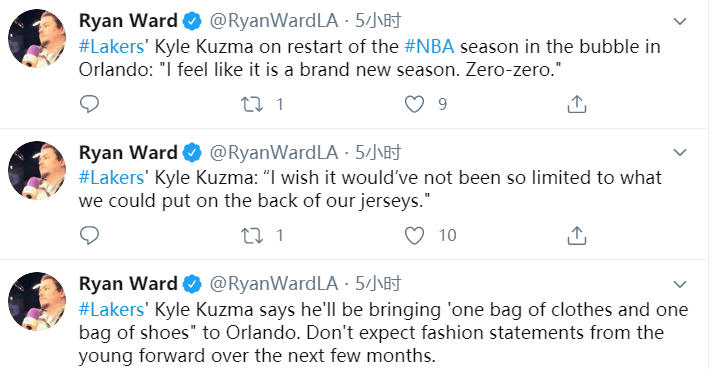Open @RyanWardLA handle on second tweet
Viewport: 713px width, 369px height.
coord(274,152)
